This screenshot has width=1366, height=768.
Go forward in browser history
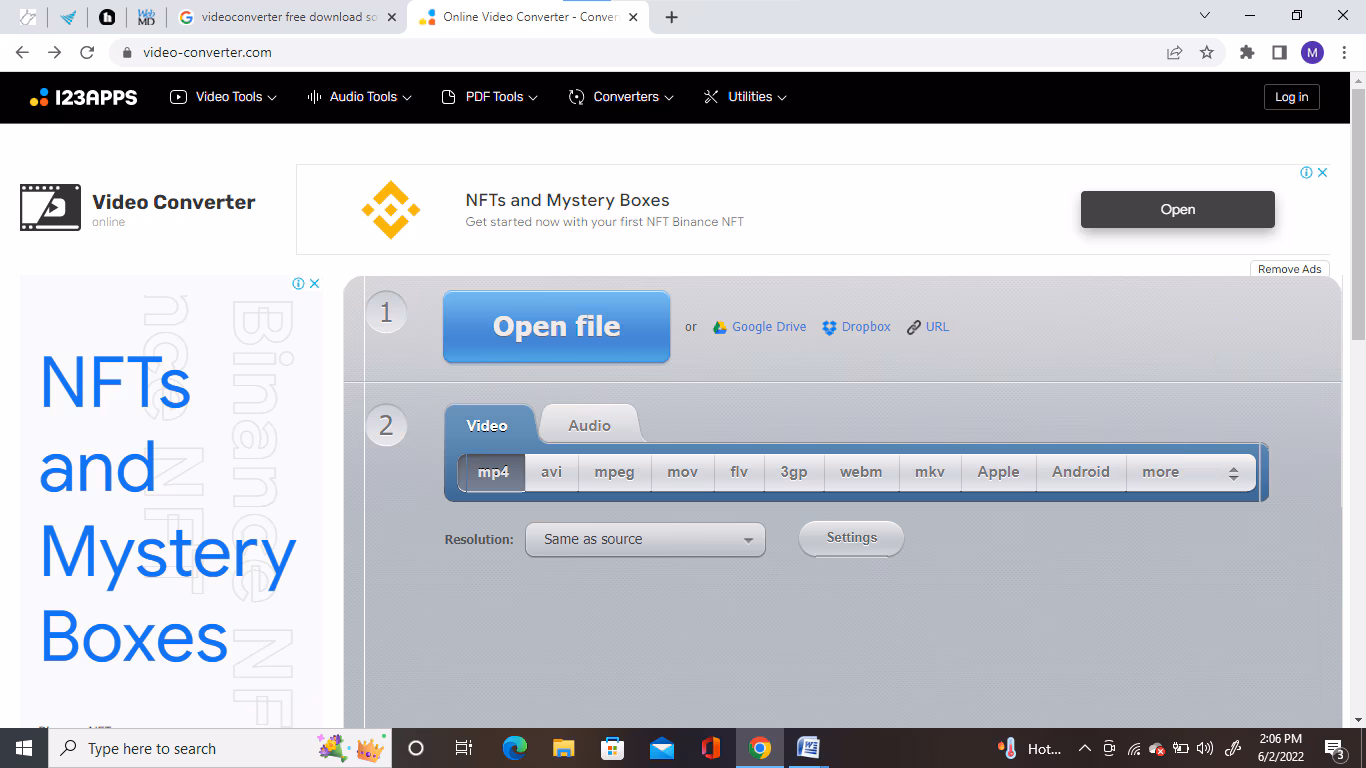[55, 52]
